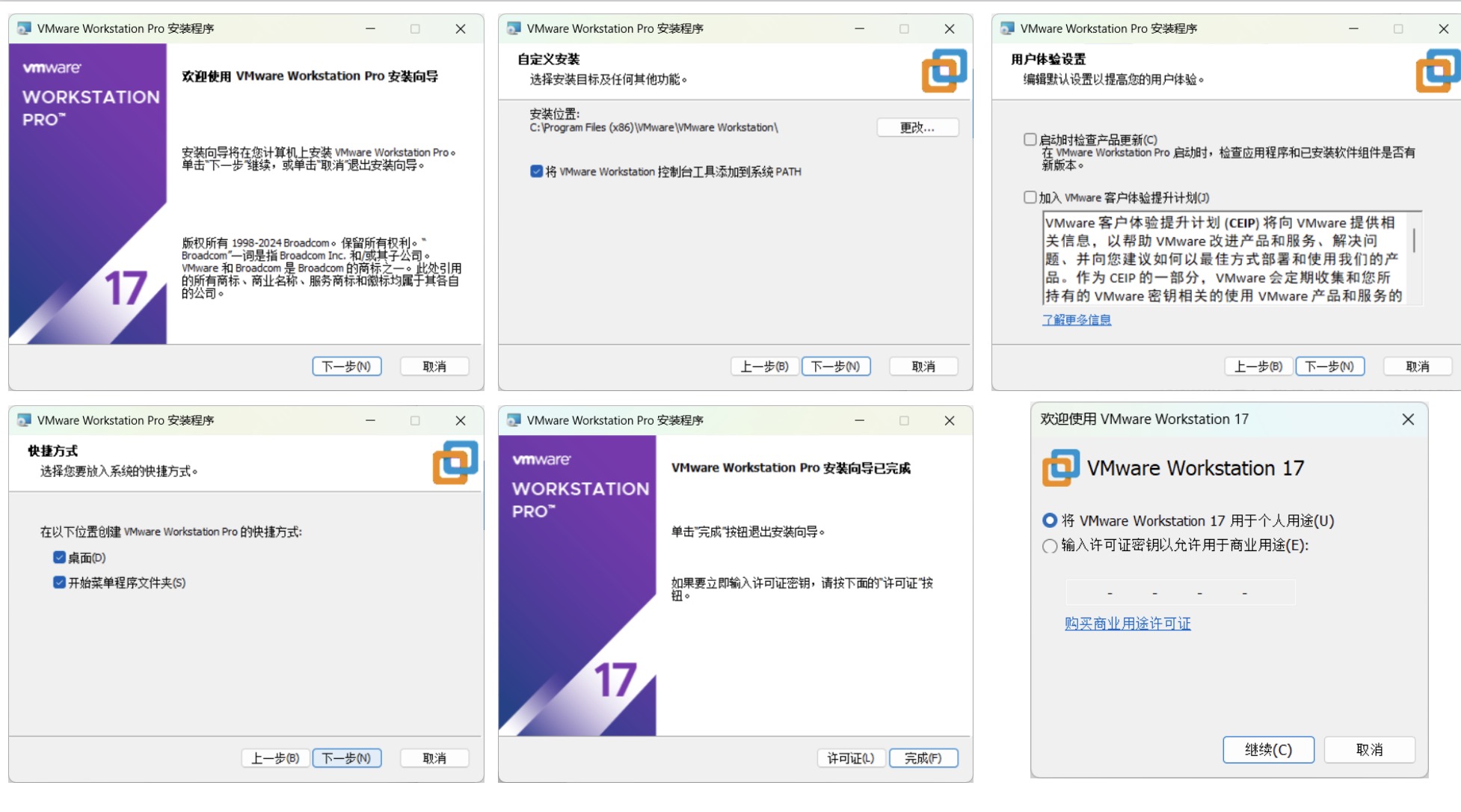Click the heading VMware Workstation Pro 安装向导已完成
The image size is (1461, 812).
pyautogui.click(x=790, y=468)
